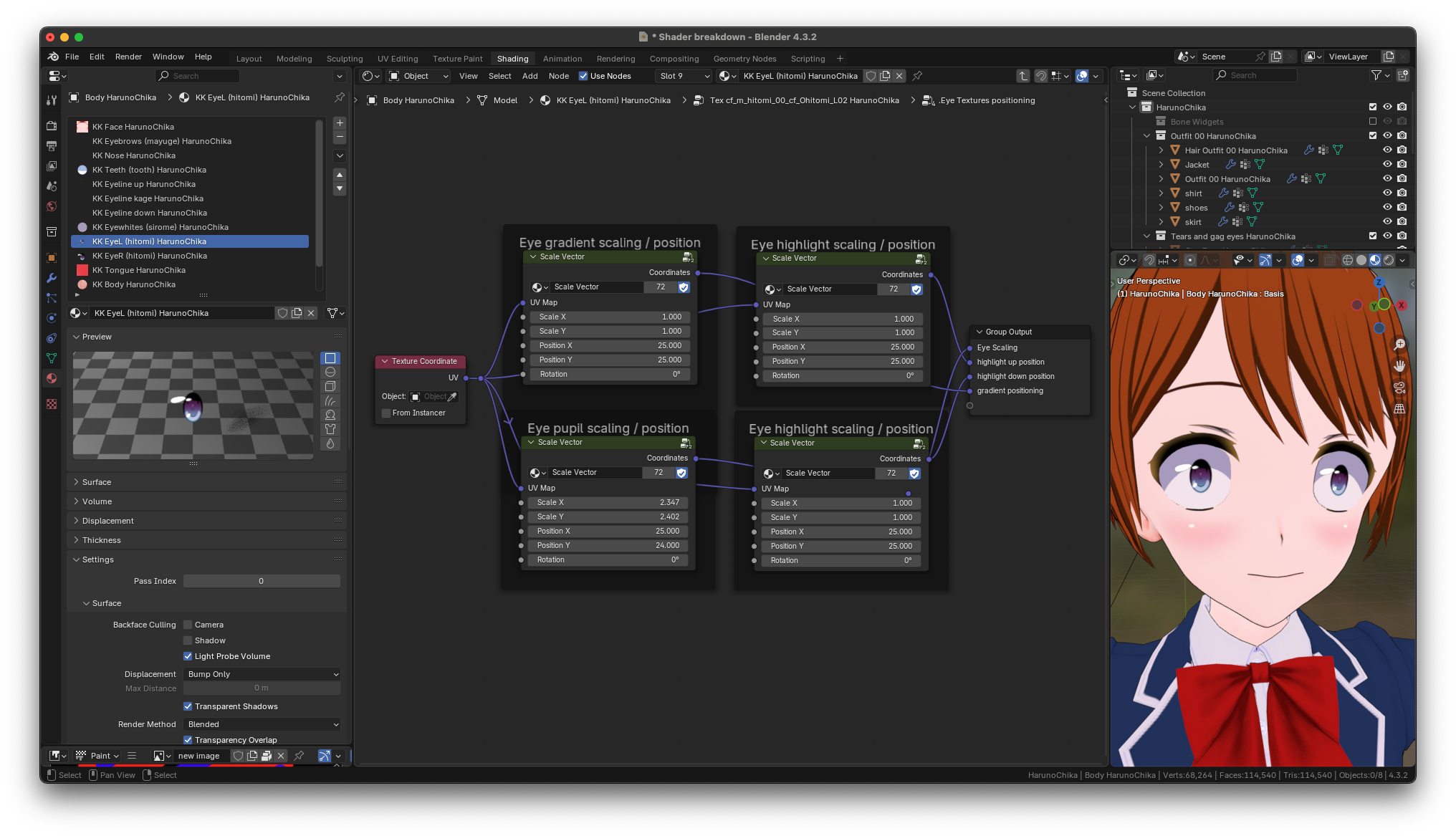
Task: Click the zoom magnifier gizmo in viewport
Action: [1399, 345]
